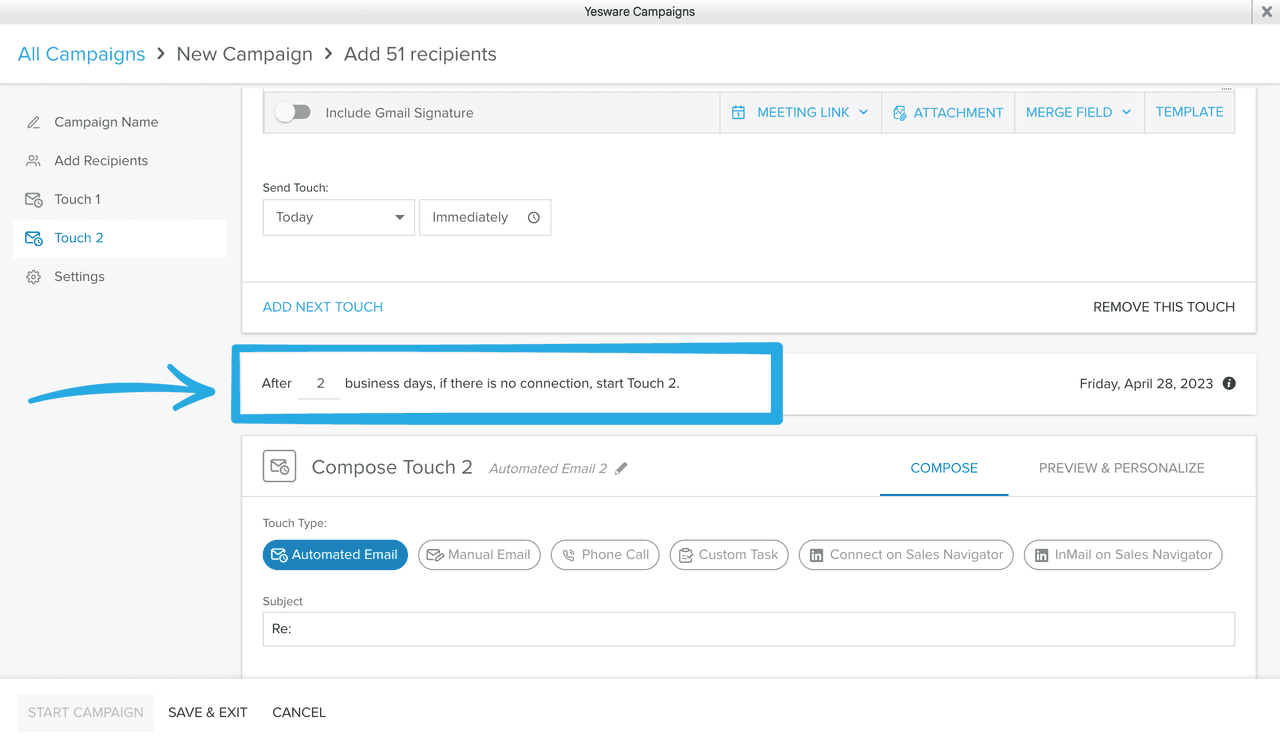Select the Compose tab
The height and width of the screenshot is (746, 1280).
coord(943,467)
